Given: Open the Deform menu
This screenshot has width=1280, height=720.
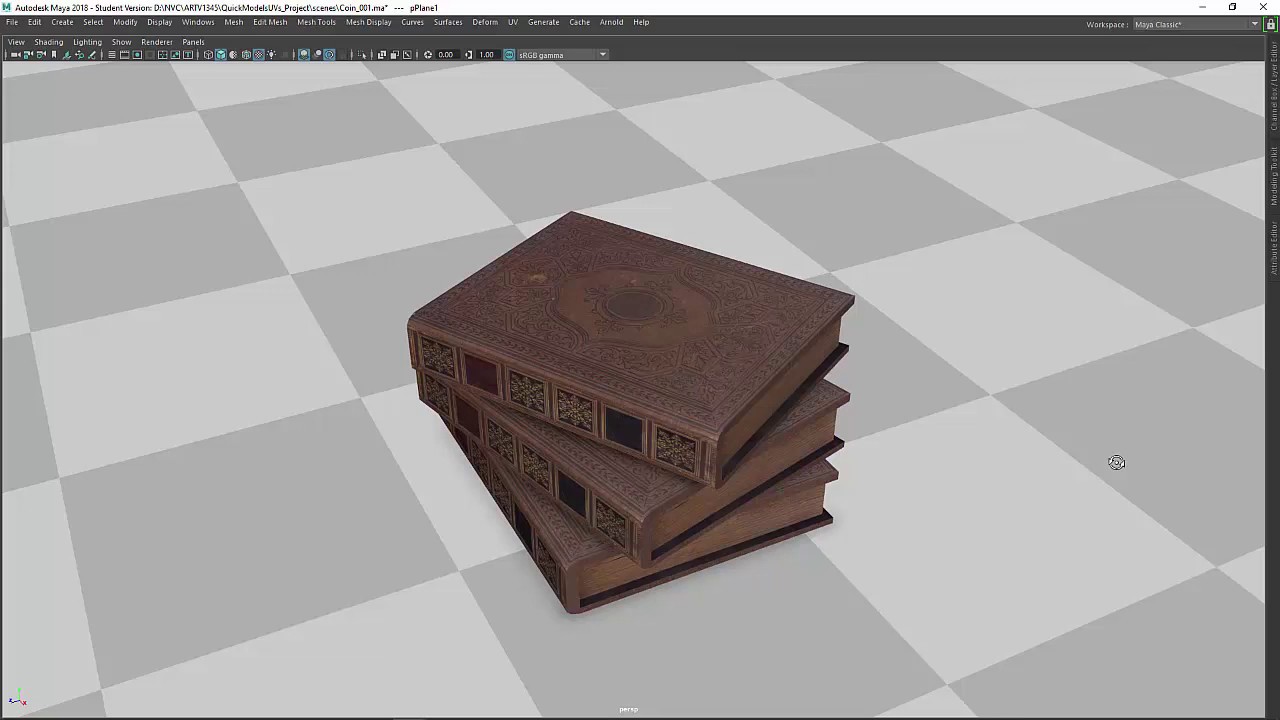Looking at the screenshot, I should [x=485, y=22].
